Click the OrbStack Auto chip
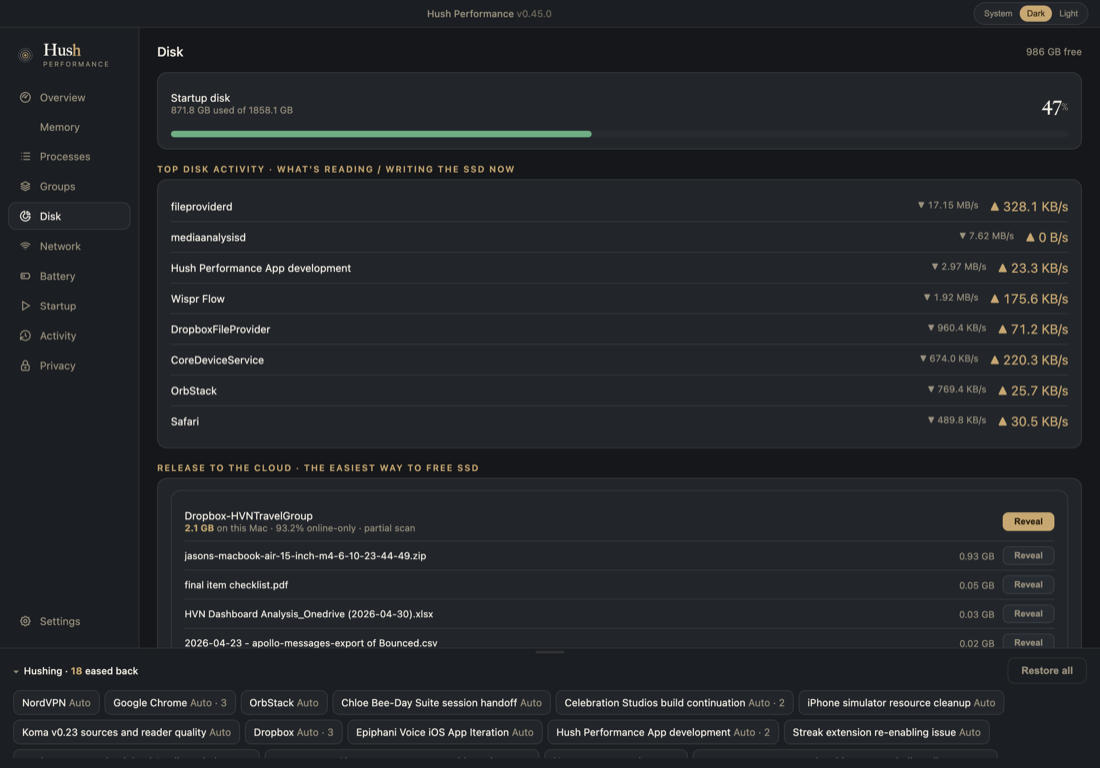Viewport: 1100px width, 768px height. click(283, 703)
